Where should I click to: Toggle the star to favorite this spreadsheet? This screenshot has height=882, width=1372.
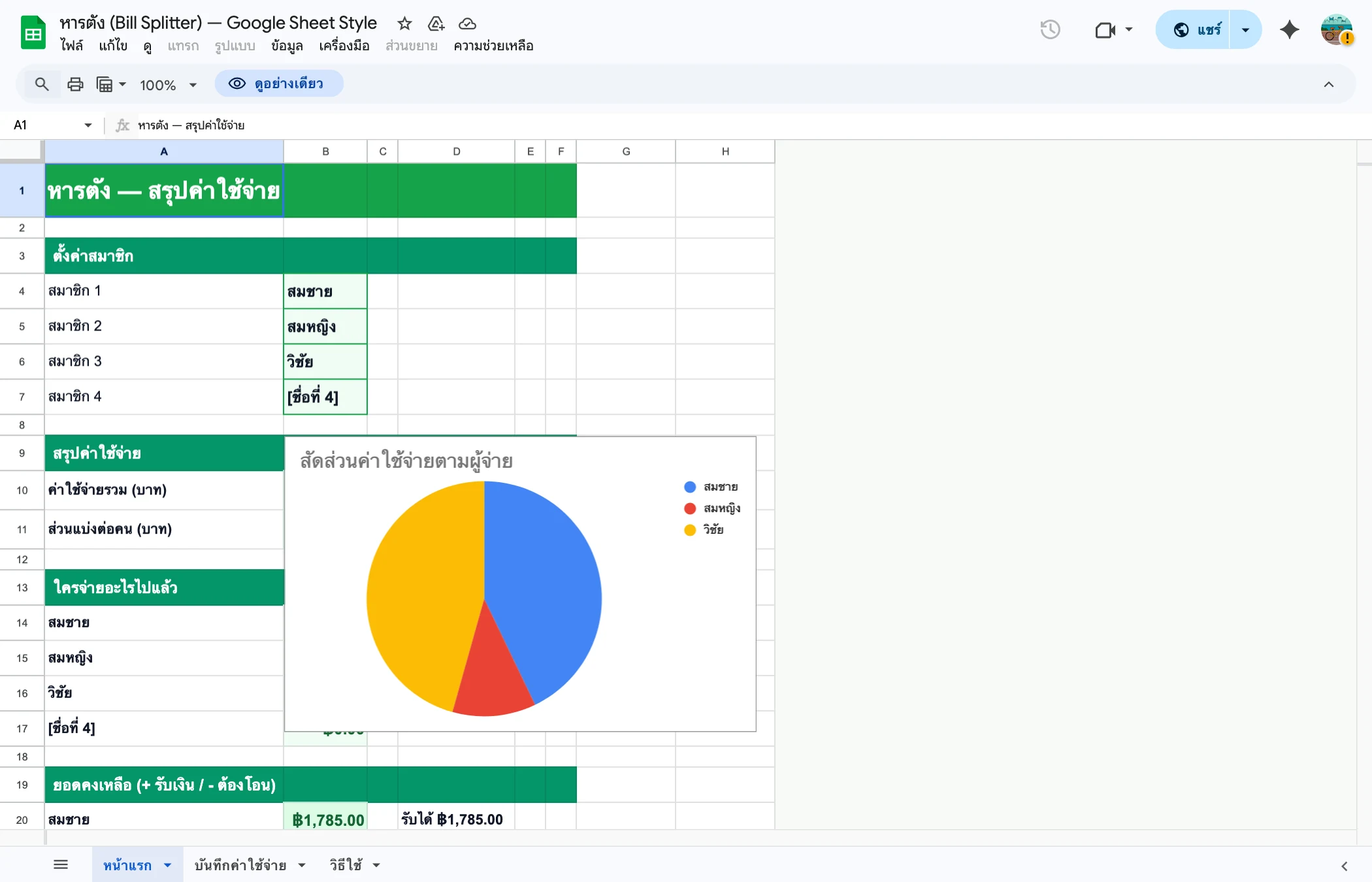tap(404, 24)
